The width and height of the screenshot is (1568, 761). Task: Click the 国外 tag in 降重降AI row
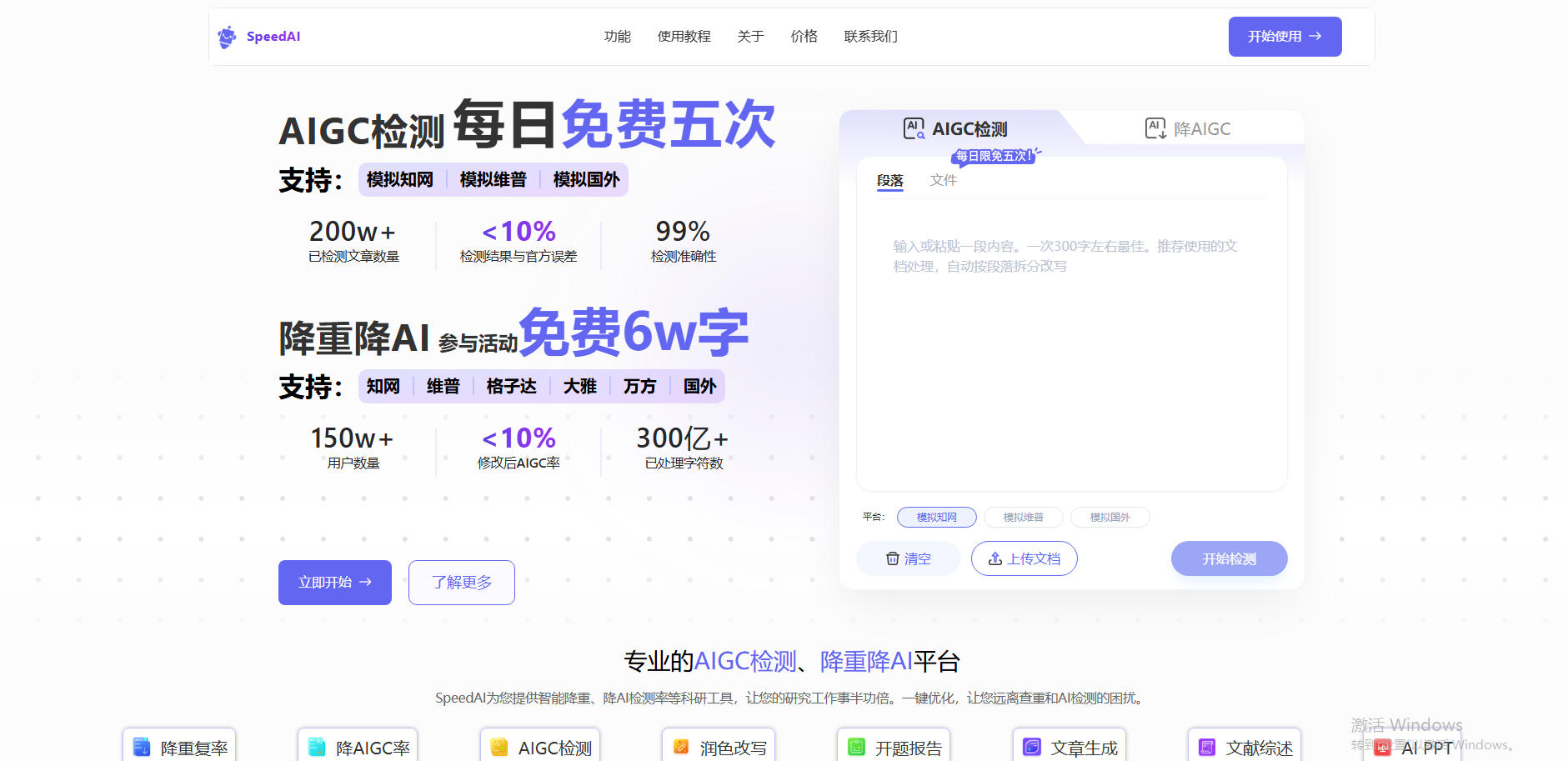[700, 387]
